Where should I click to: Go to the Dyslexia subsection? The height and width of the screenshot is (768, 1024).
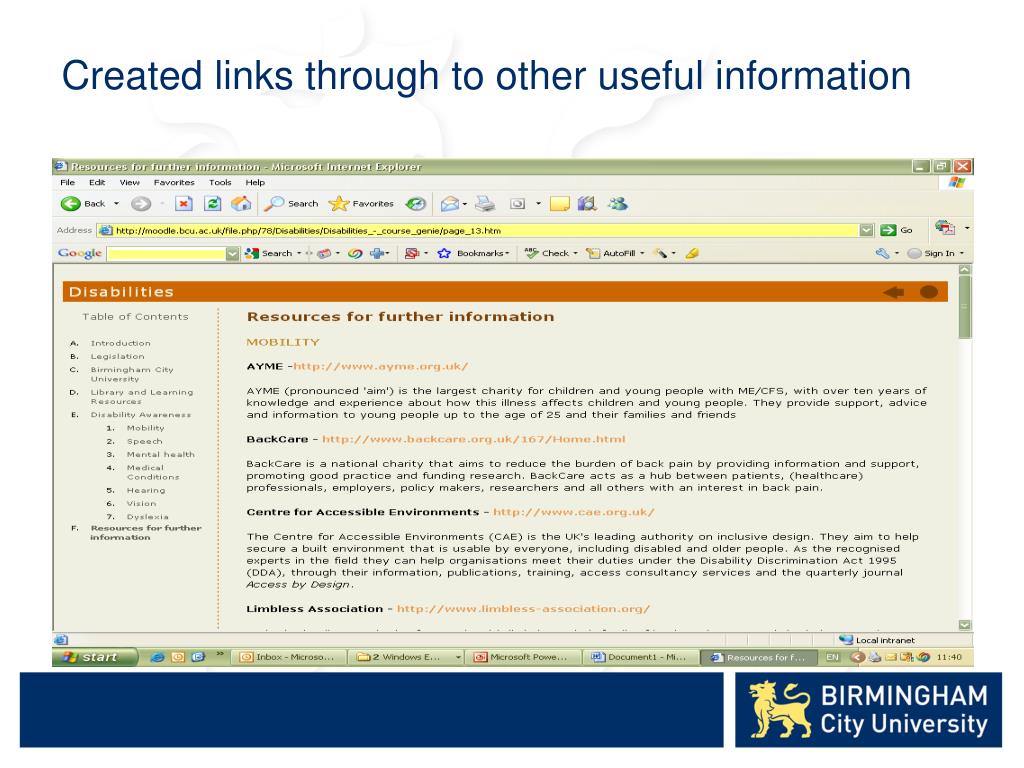(x=147, y=517)
